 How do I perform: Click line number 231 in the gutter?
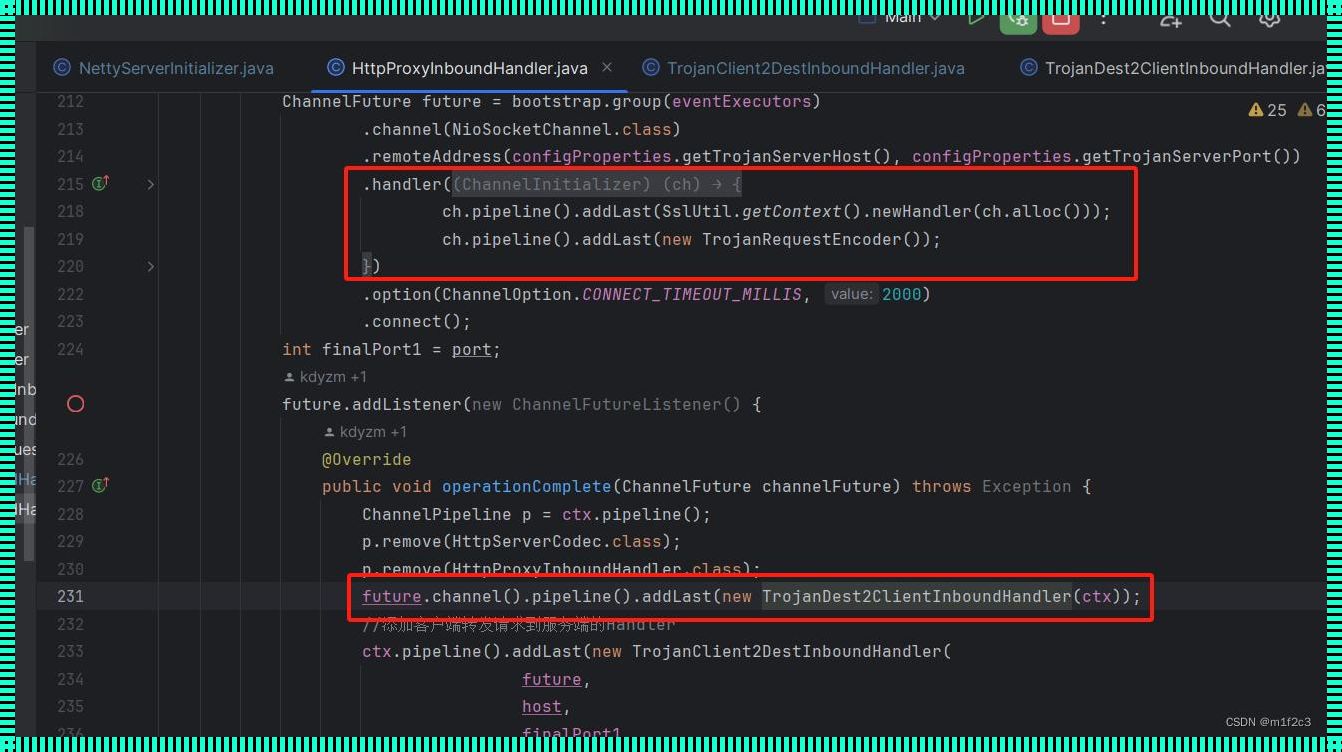click(70, 596)
